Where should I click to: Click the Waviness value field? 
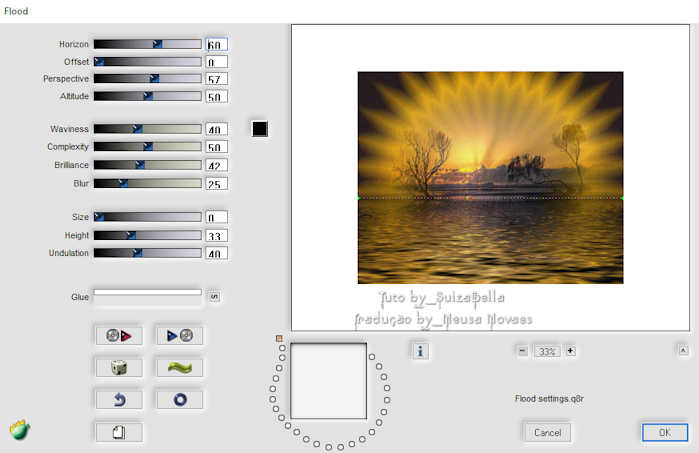(x=217, y=129)
